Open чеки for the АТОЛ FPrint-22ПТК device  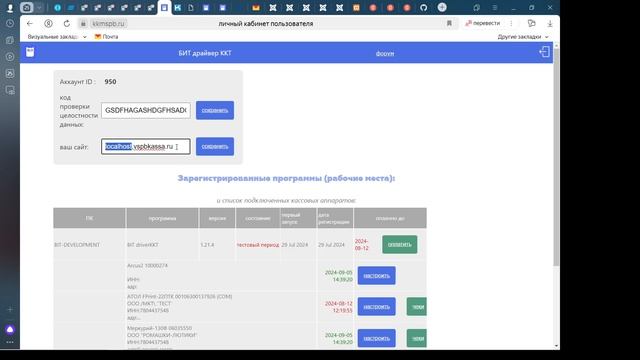point(417,307)
